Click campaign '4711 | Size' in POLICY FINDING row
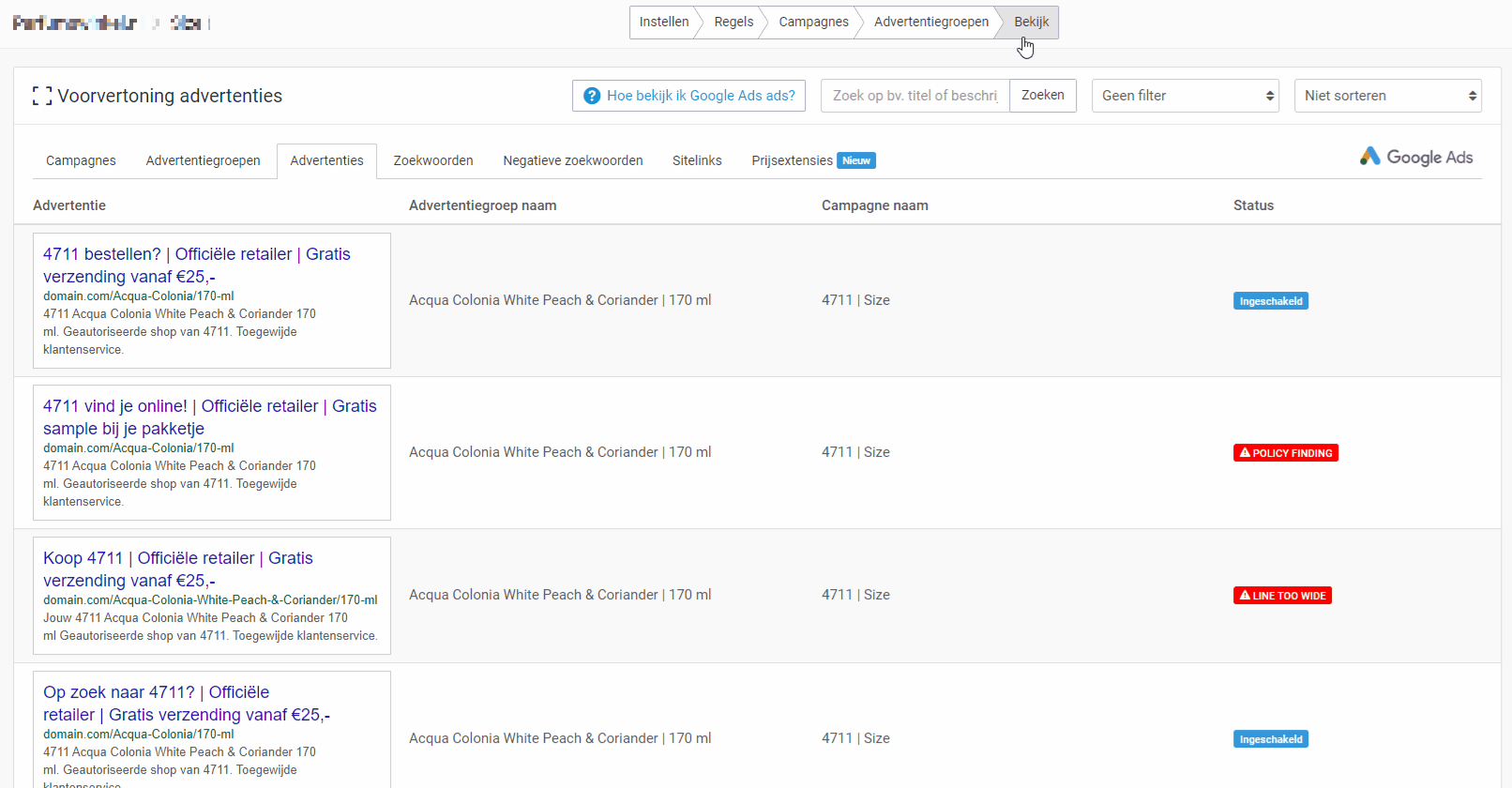Viewport: 1512px width, 788px height. coord(855,452)
